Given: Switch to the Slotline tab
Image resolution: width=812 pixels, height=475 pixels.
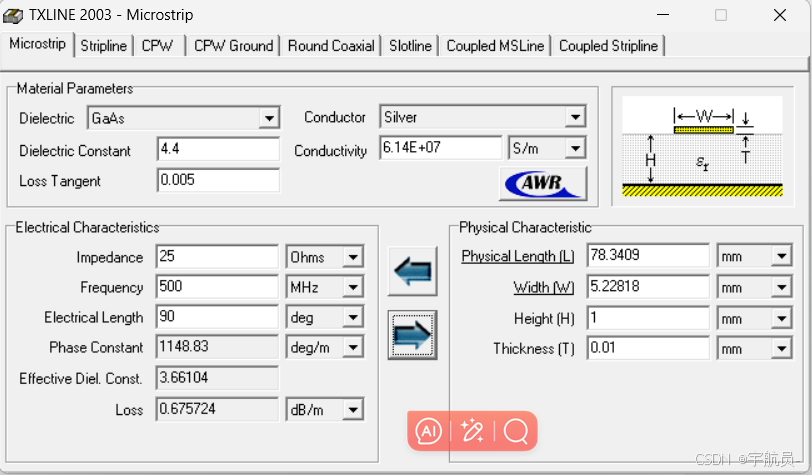Looking at the screenshot, I should pos(410,46).
